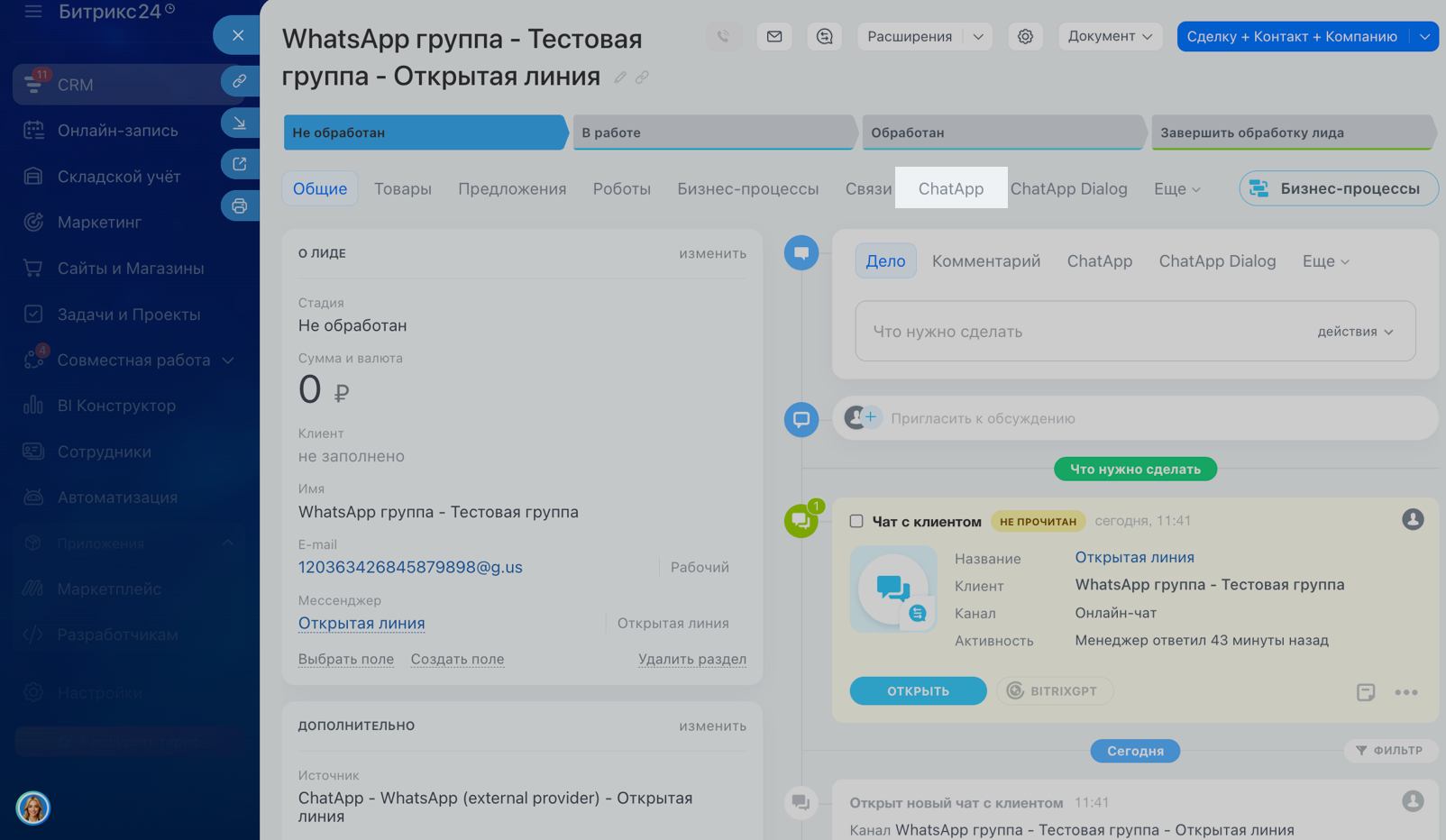1446x840 pixels.
Task: Click the 'Что нужно сделать' input field
Action: tap(1082, 332)
